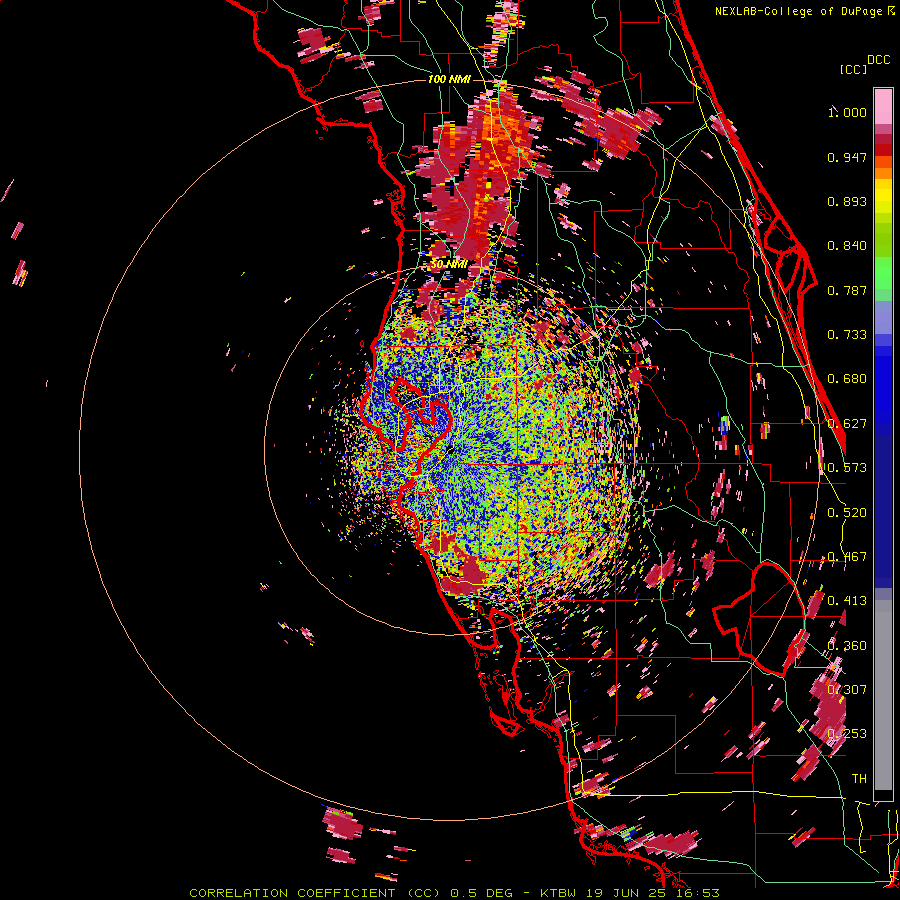Select the 0.733 legend value
Image resolution: width=900 pixels, height=900 pixels.
847,335
